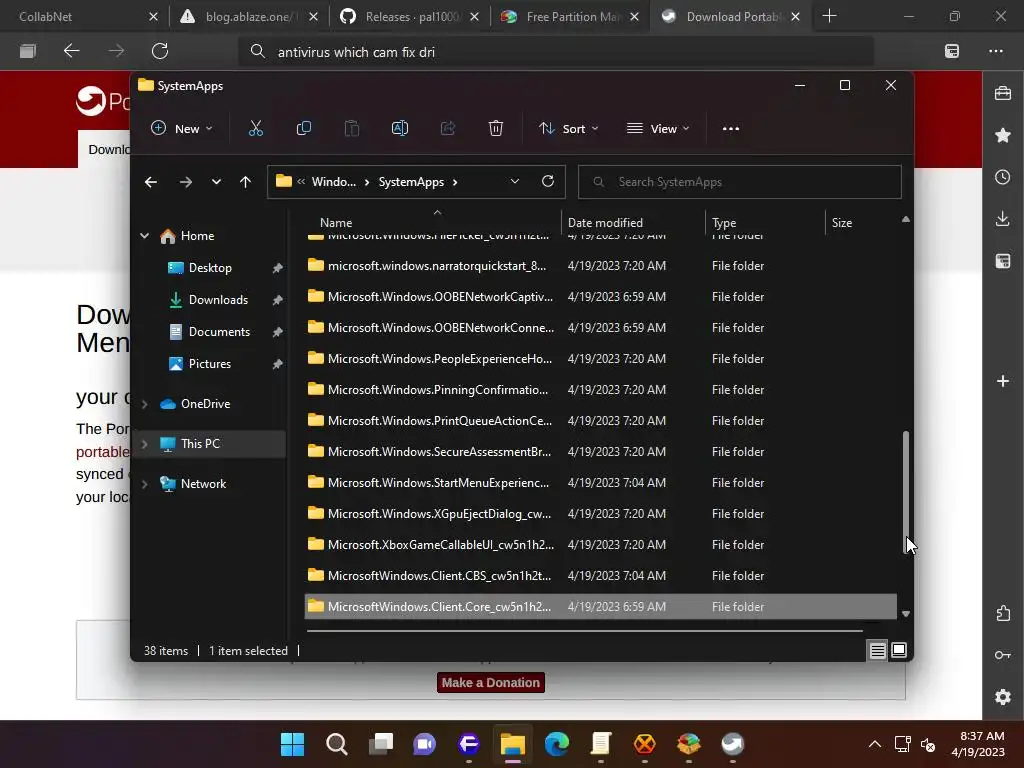This screenshot has height=768, width=1024.
Task: Reload the page in the Edge browser
Action: [160, 51]
